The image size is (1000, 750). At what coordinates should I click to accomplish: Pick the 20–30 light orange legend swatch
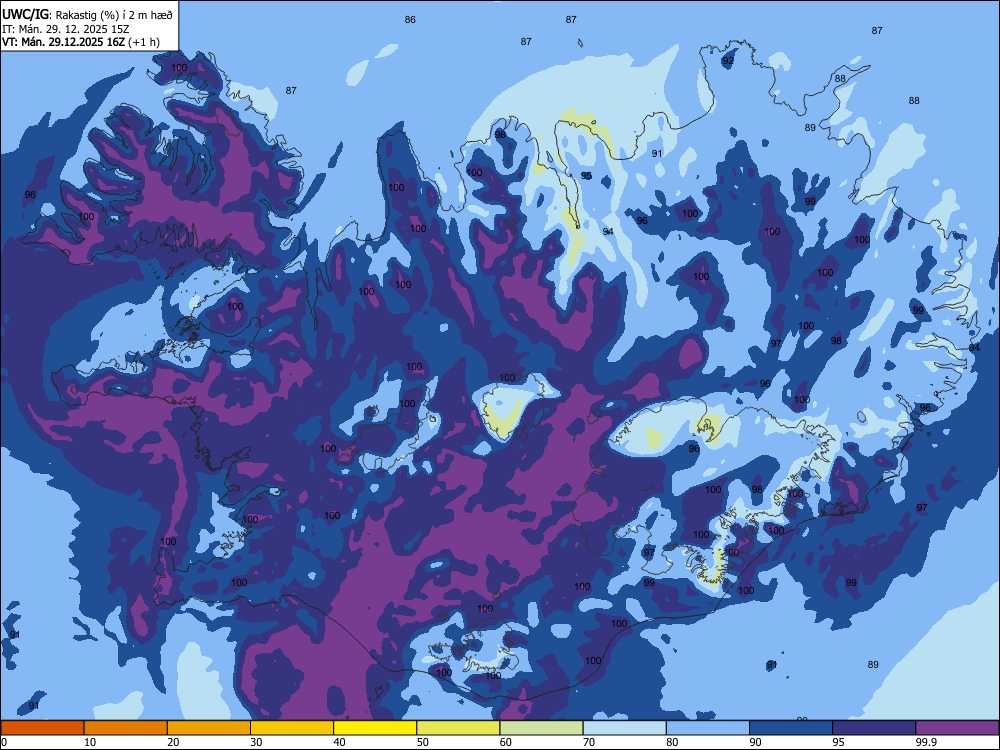pyautogui.click(x=209, y=728)
